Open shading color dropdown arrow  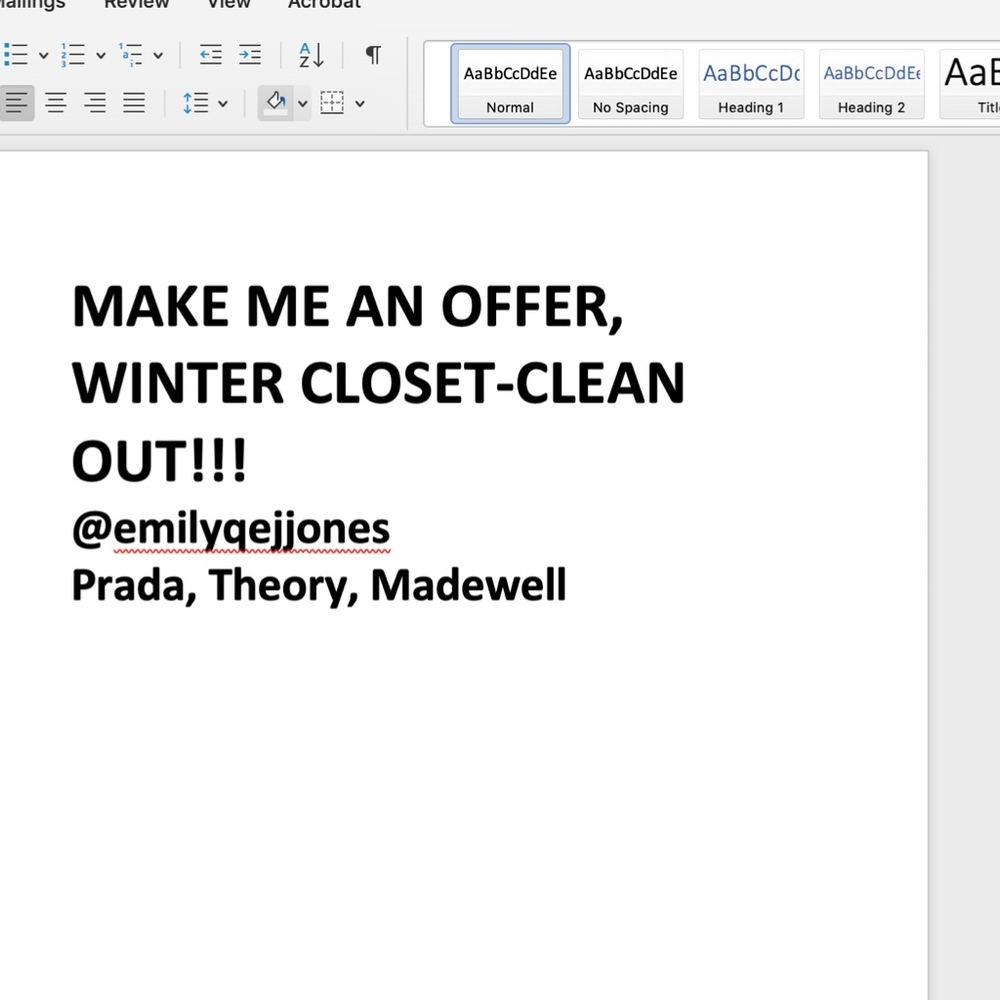tap(303, 103)
